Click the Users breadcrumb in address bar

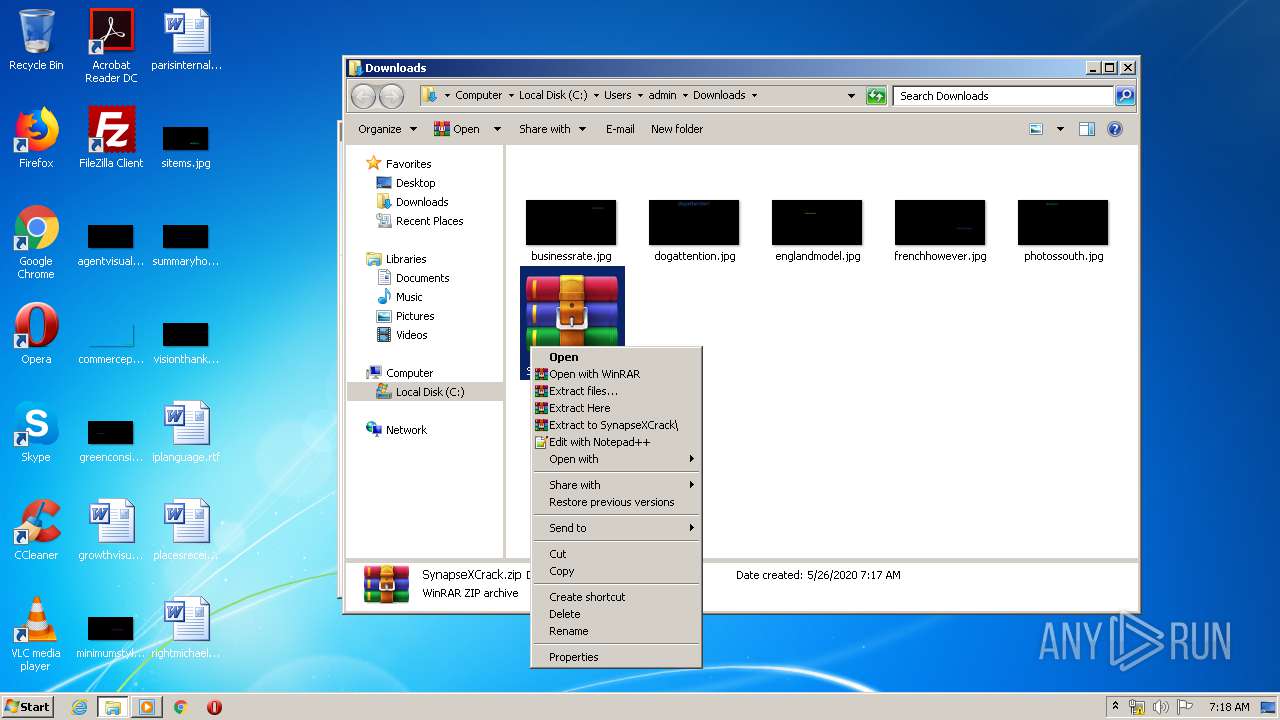point(617,96)
